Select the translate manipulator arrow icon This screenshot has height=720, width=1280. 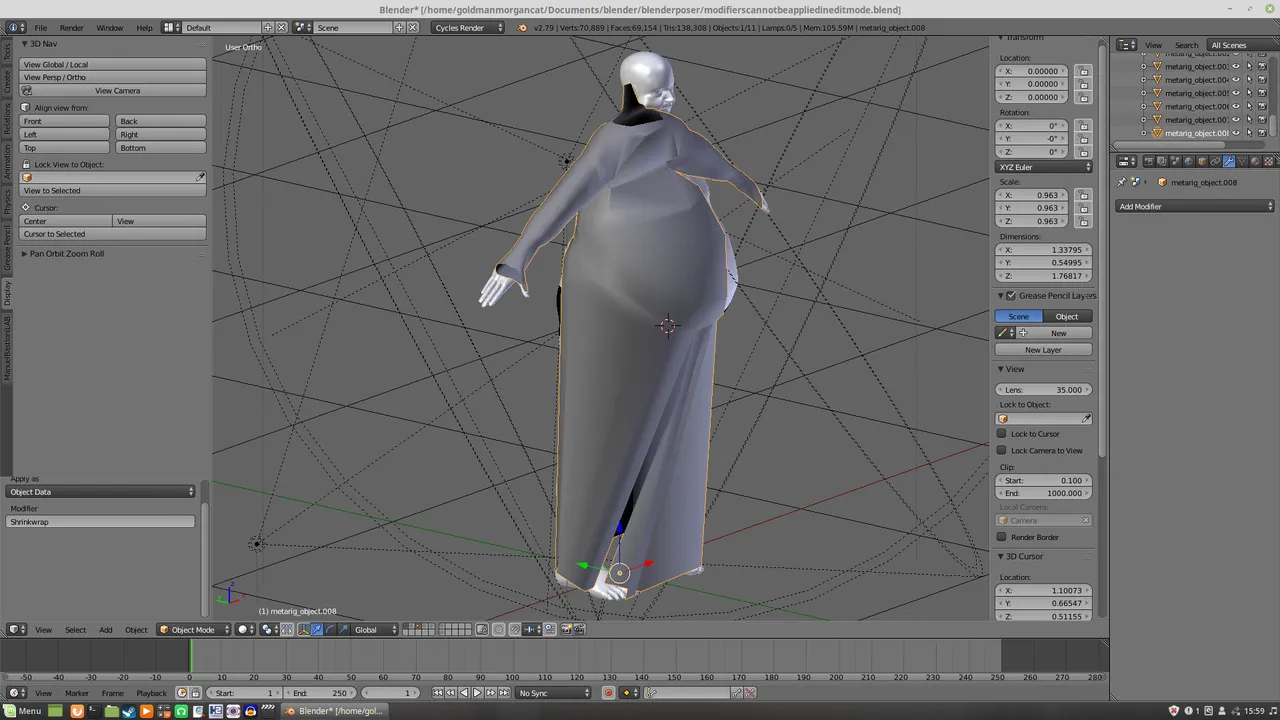click(x=317, y=629)
